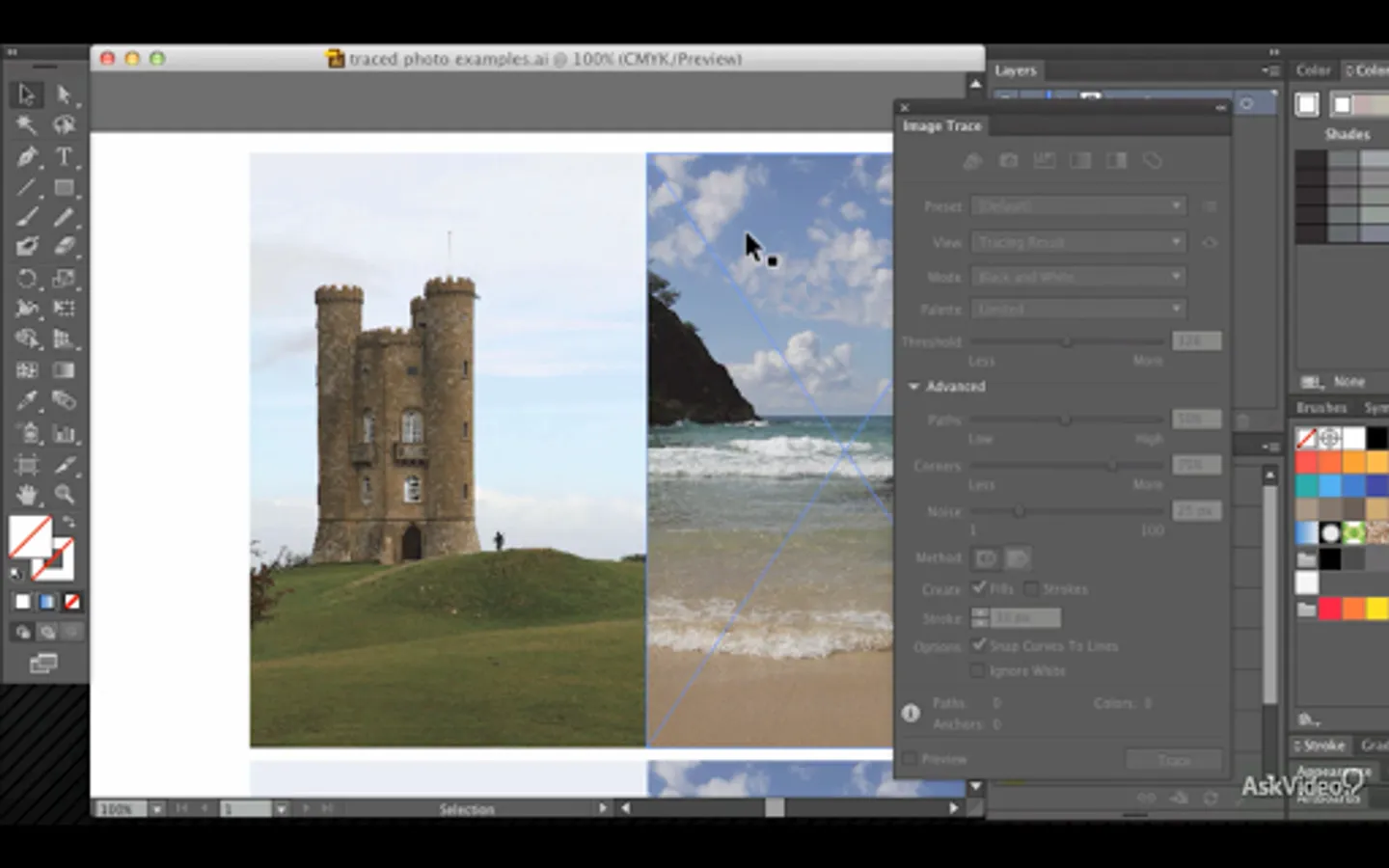Click High Fidelity Photo camera icon

1008,161
